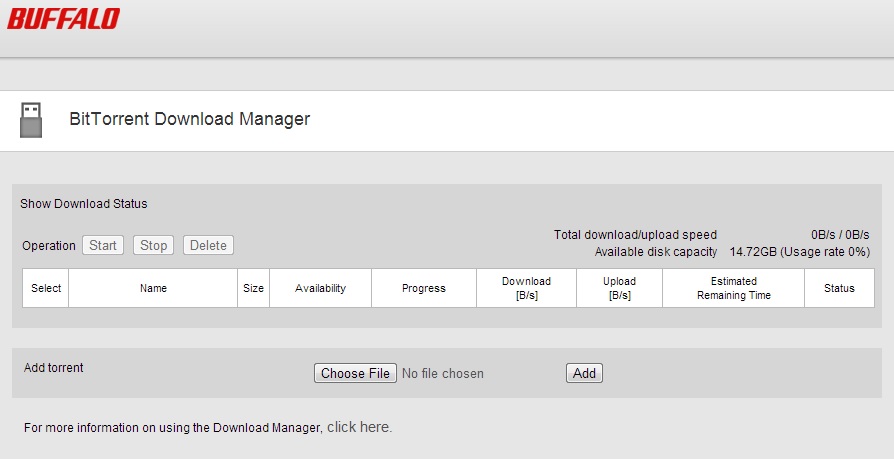Click the Upload [B/s] column header
Screen dimensions: 894x459
click(619, 288)
